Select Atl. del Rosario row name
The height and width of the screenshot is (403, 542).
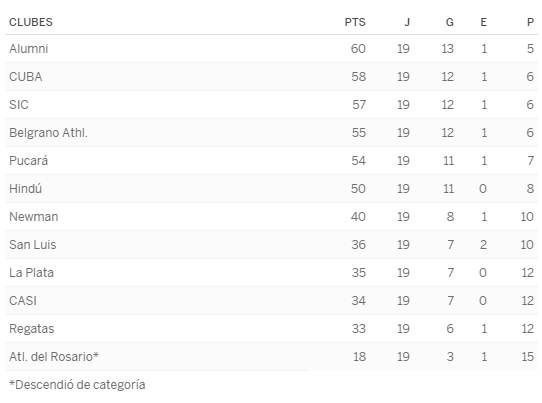[x=54, y=357]
